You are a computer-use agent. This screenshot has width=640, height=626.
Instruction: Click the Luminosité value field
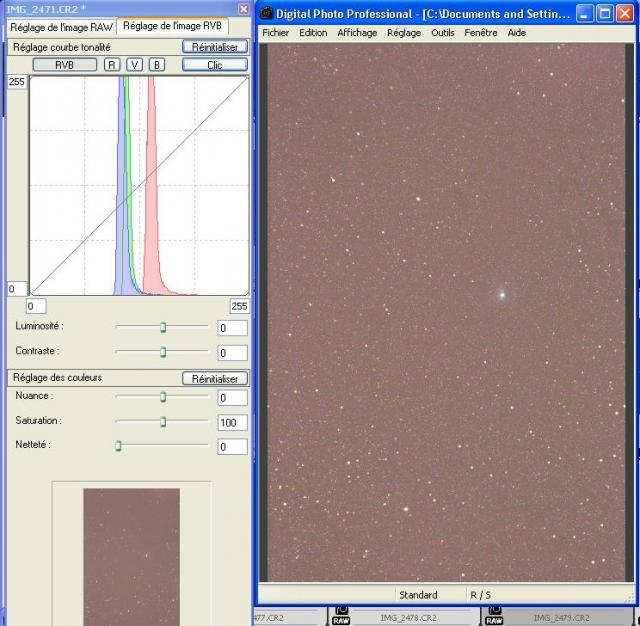click(232, 328)
